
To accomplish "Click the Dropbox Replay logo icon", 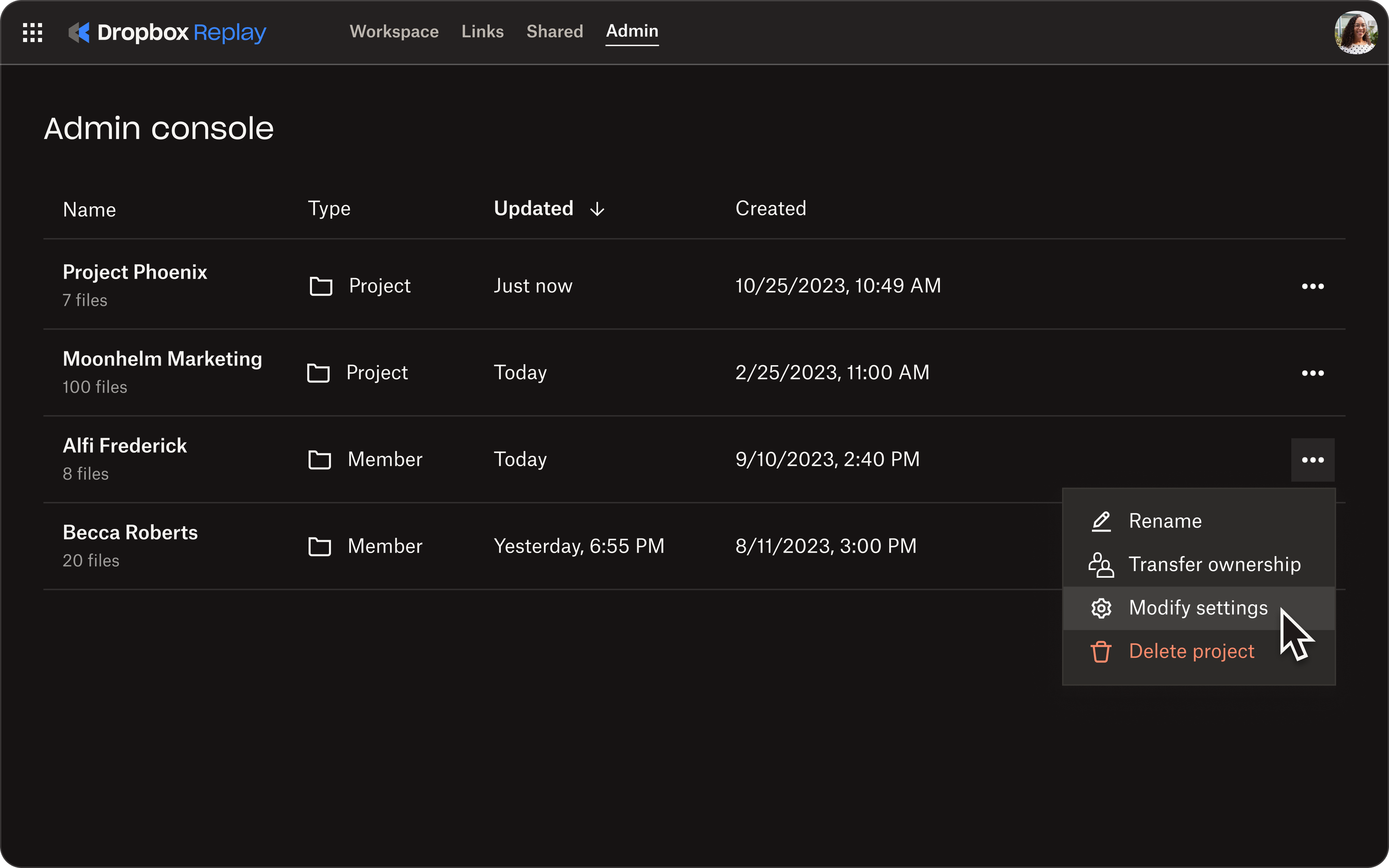I will point(80,33).
